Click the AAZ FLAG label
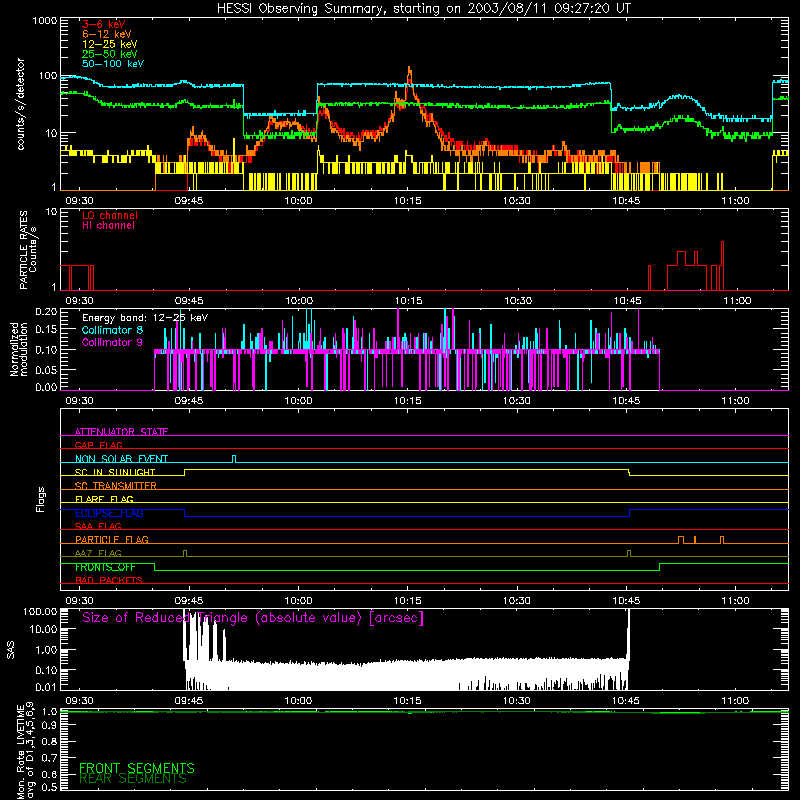 (98, 553)
